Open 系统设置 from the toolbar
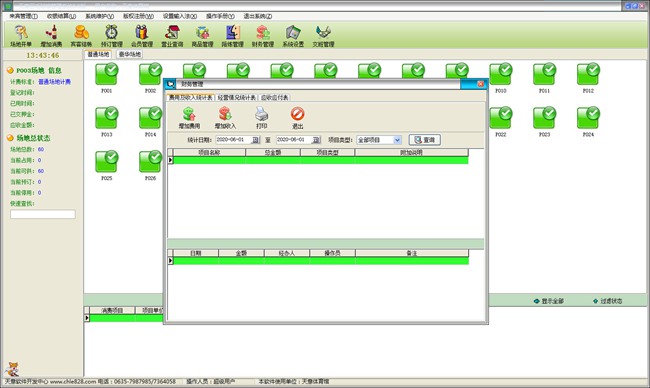650x388 pixels. click(x=293, y=36)
